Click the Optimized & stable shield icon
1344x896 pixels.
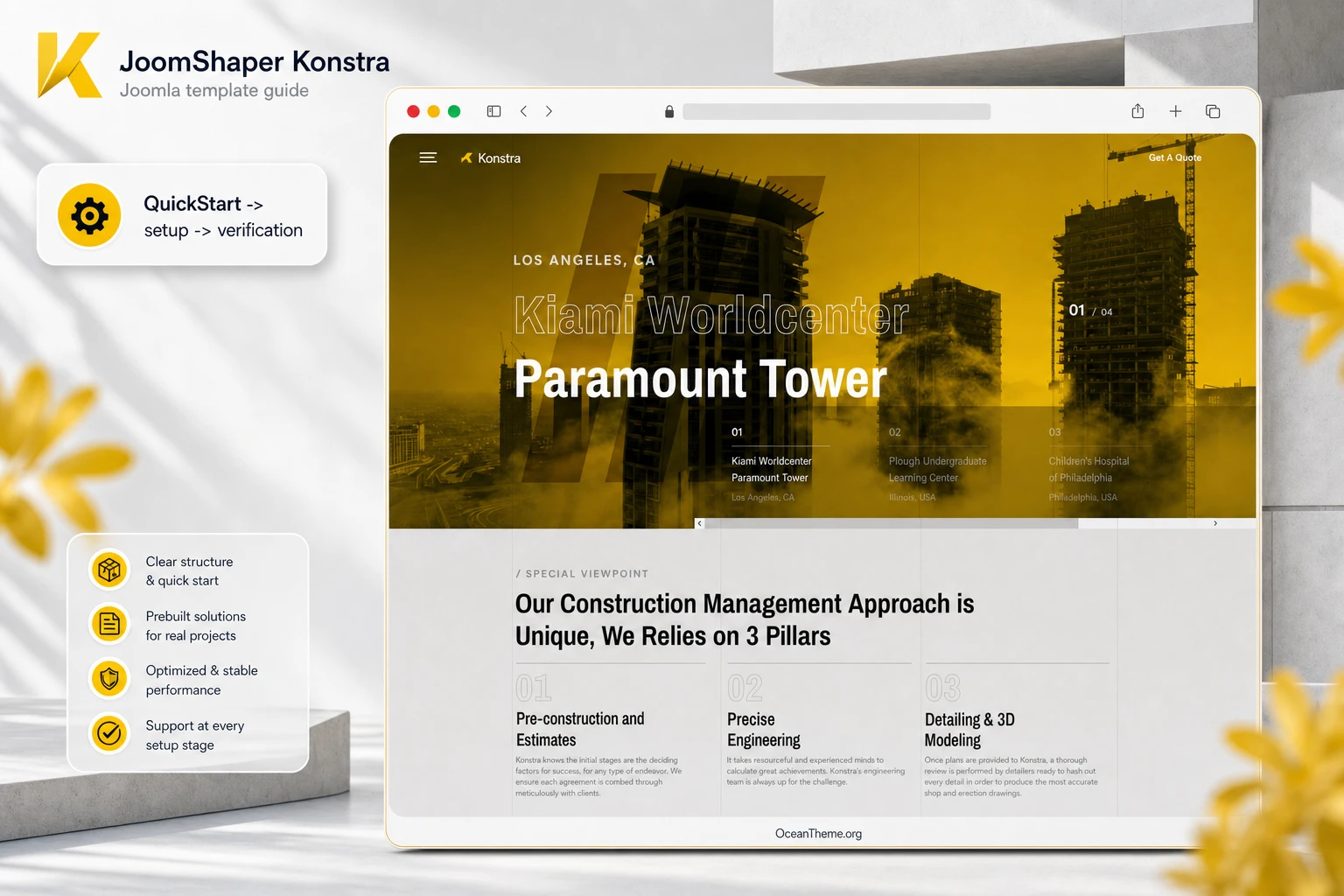[109, 679]
